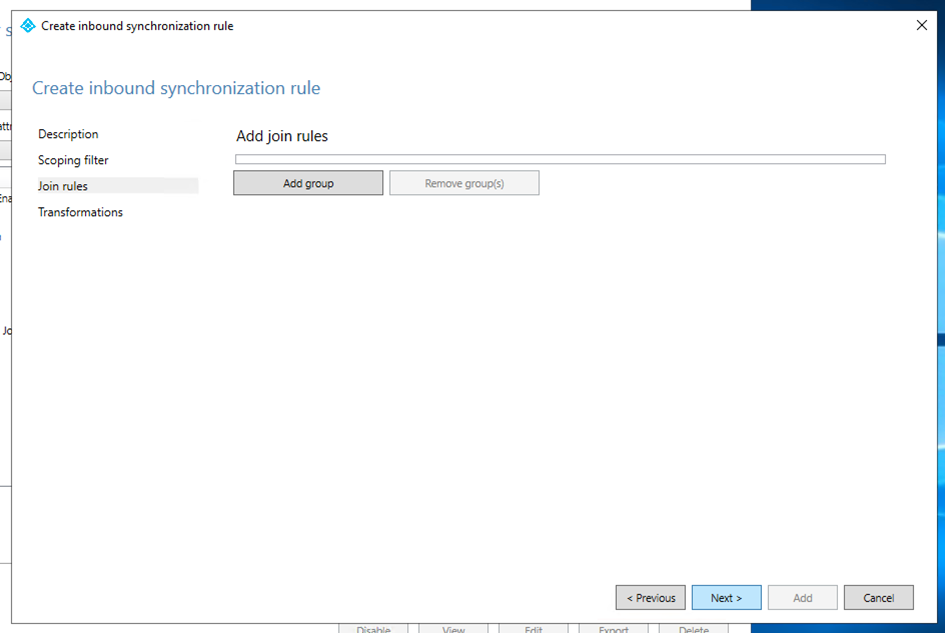Click the empty join rules list box
This screenshot has height=633, width=945.
[560, 159]
